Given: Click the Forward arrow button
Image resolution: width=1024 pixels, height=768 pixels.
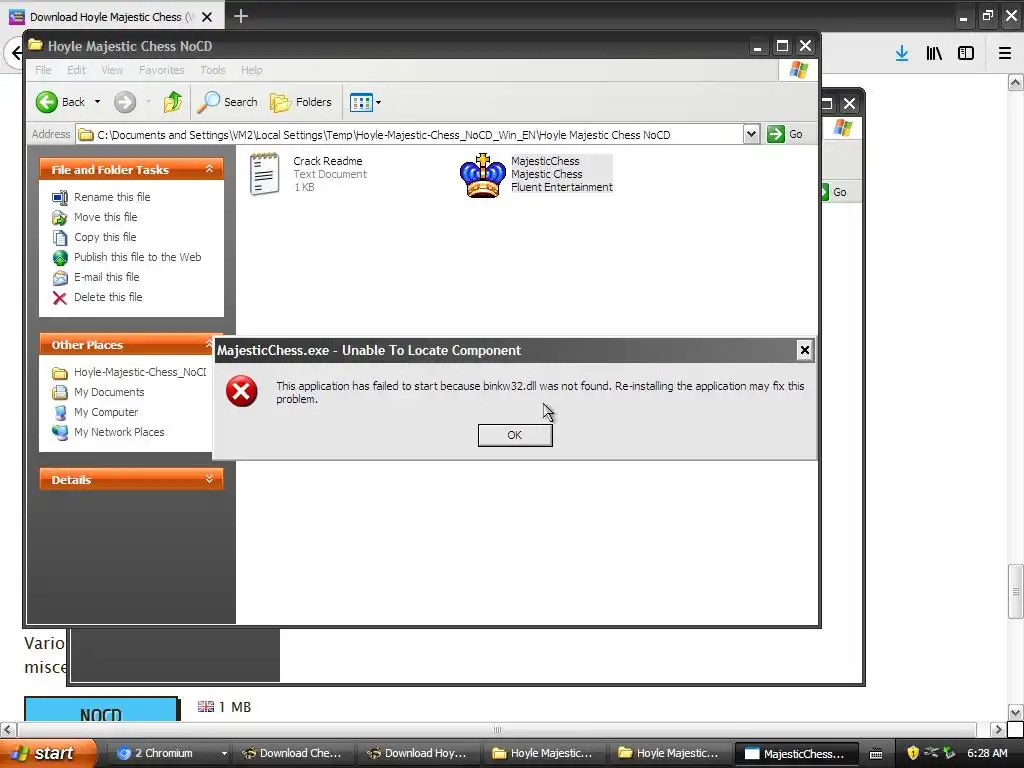Looking at the screenshot, I should tap(125, 102).
